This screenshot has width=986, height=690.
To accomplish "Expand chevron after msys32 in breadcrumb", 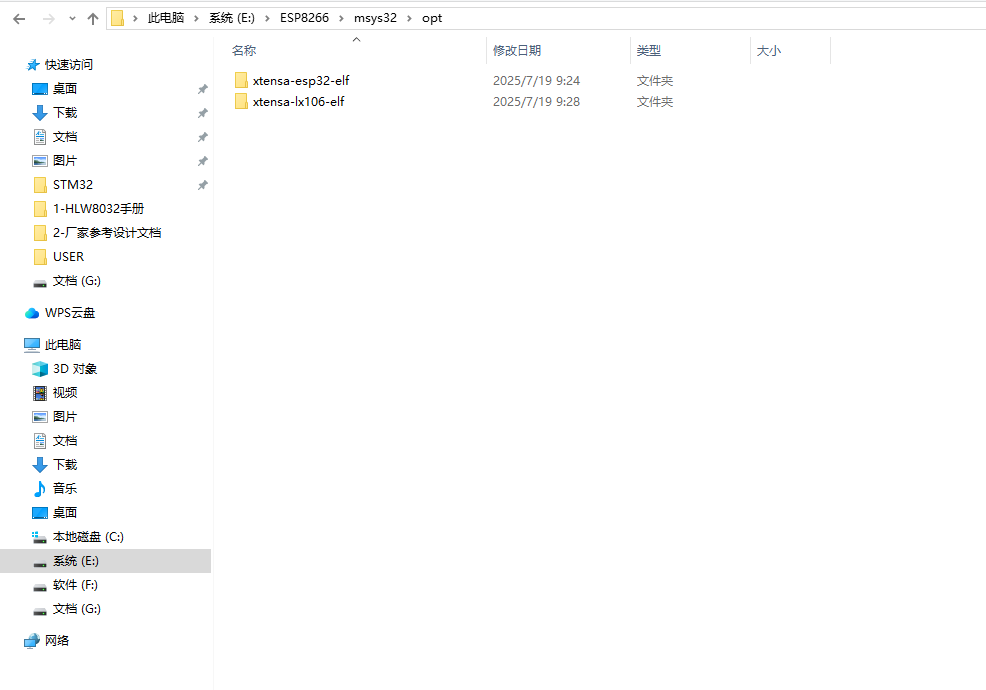I will tap(410, 18).
